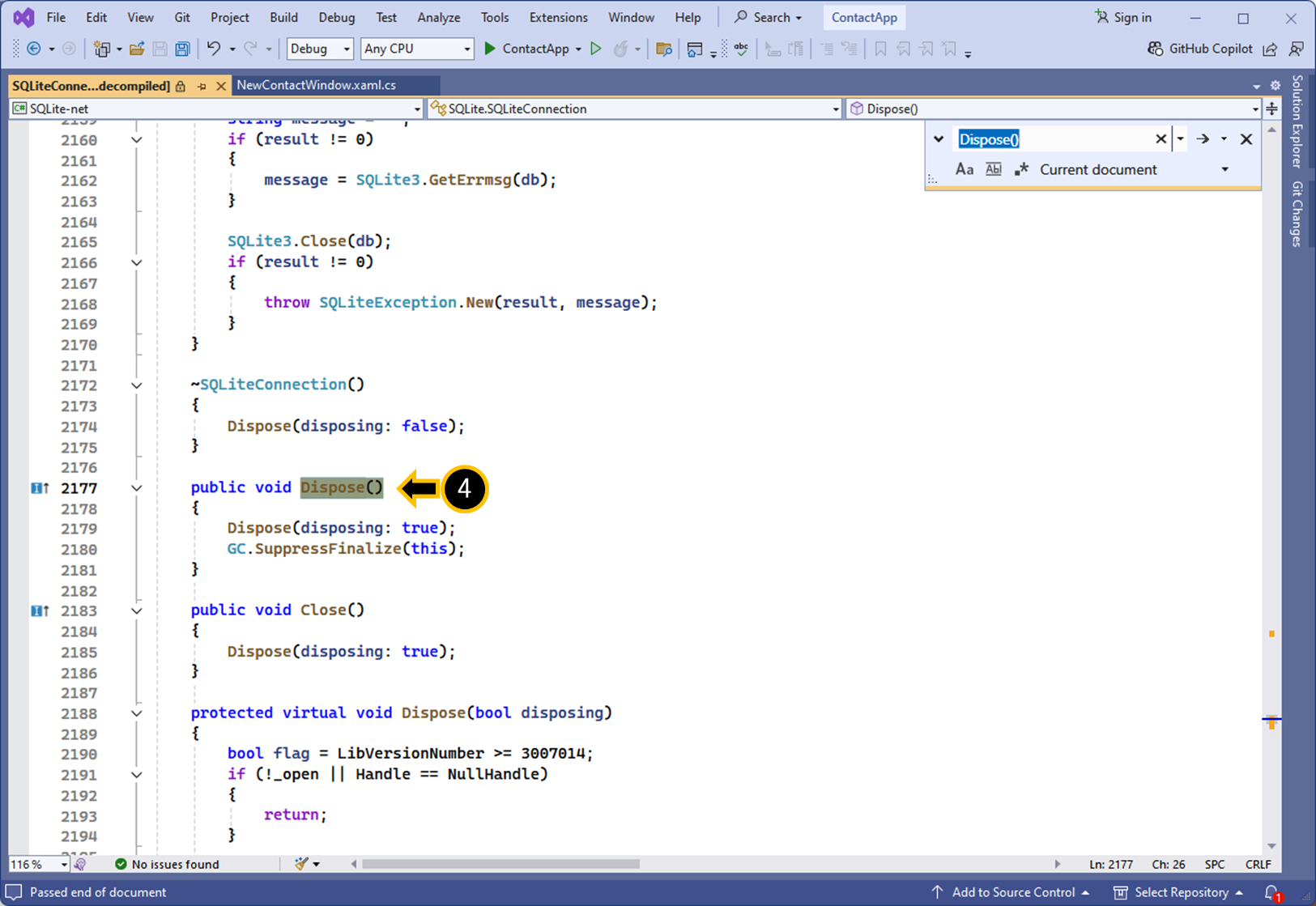Image resolution: width=1316 pixels, height=906 pixels.
Task: Open the Build menu
Action: click(x=283, y=17)
